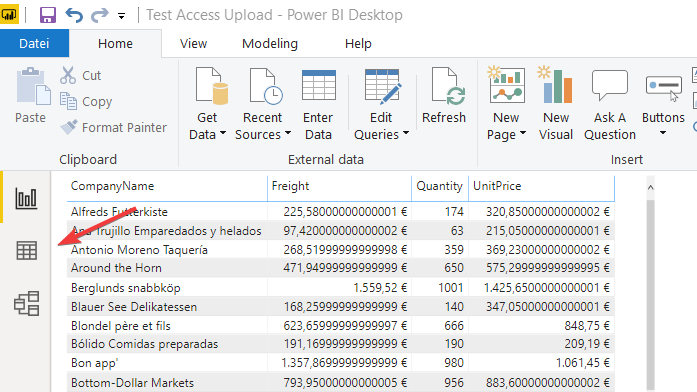Expand the Recent Sources dropdown arrow
697x392 pixels.
coord(288,133)
